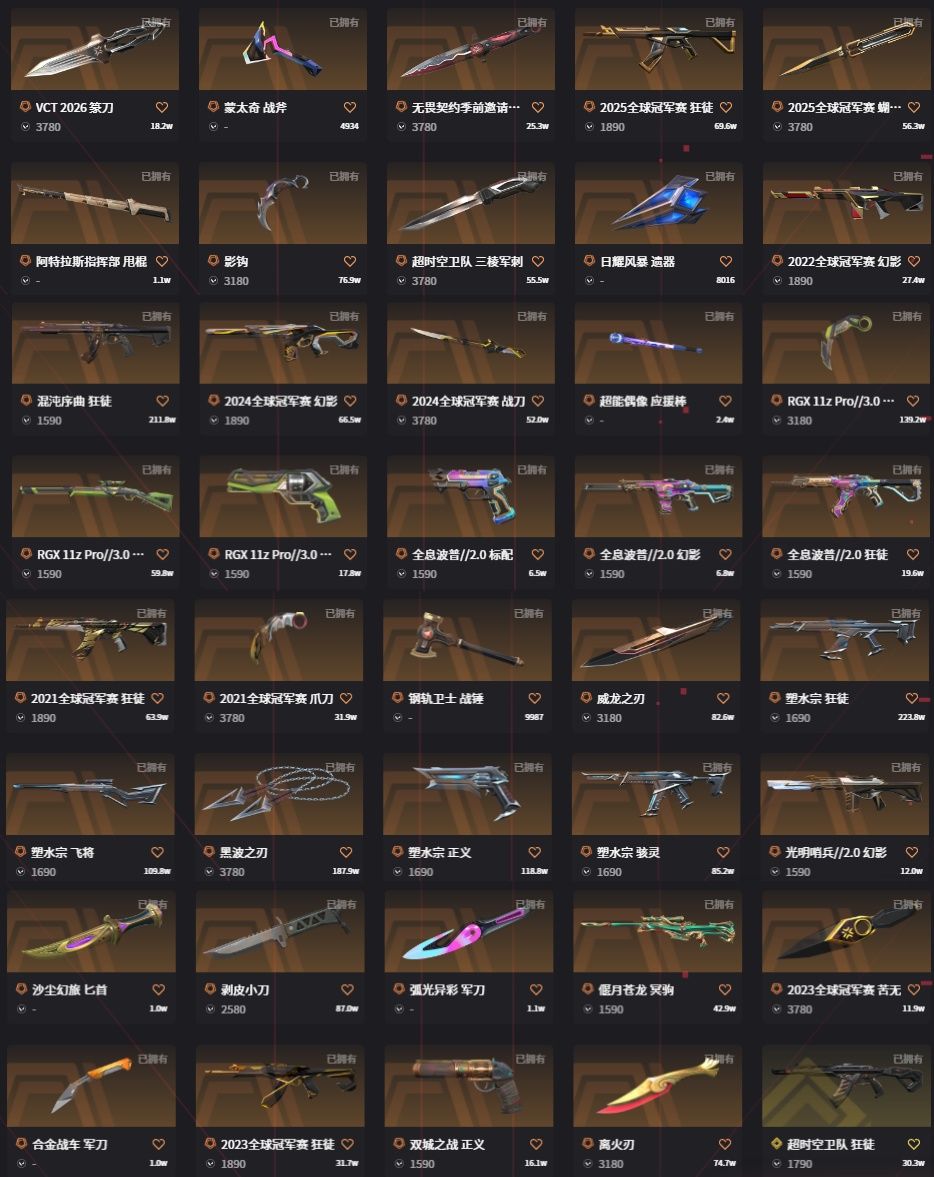
Task: Click the rarity badge beside 超时空队 狂徒
Action: pos(776,1144)
